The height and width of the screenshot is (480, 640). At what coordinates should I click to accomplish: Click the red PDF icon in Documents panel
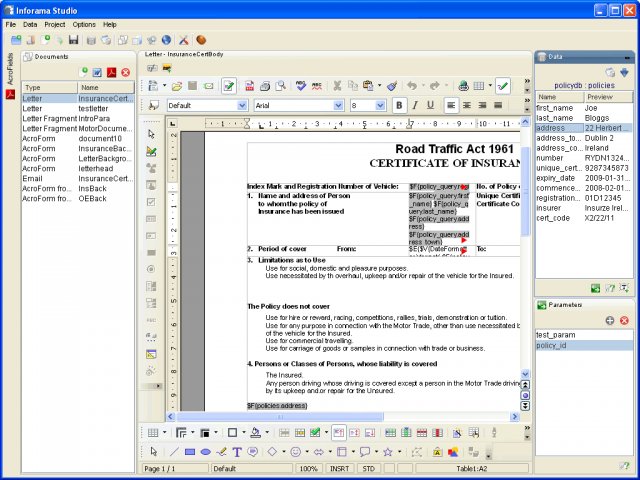(x=111, y=72)
